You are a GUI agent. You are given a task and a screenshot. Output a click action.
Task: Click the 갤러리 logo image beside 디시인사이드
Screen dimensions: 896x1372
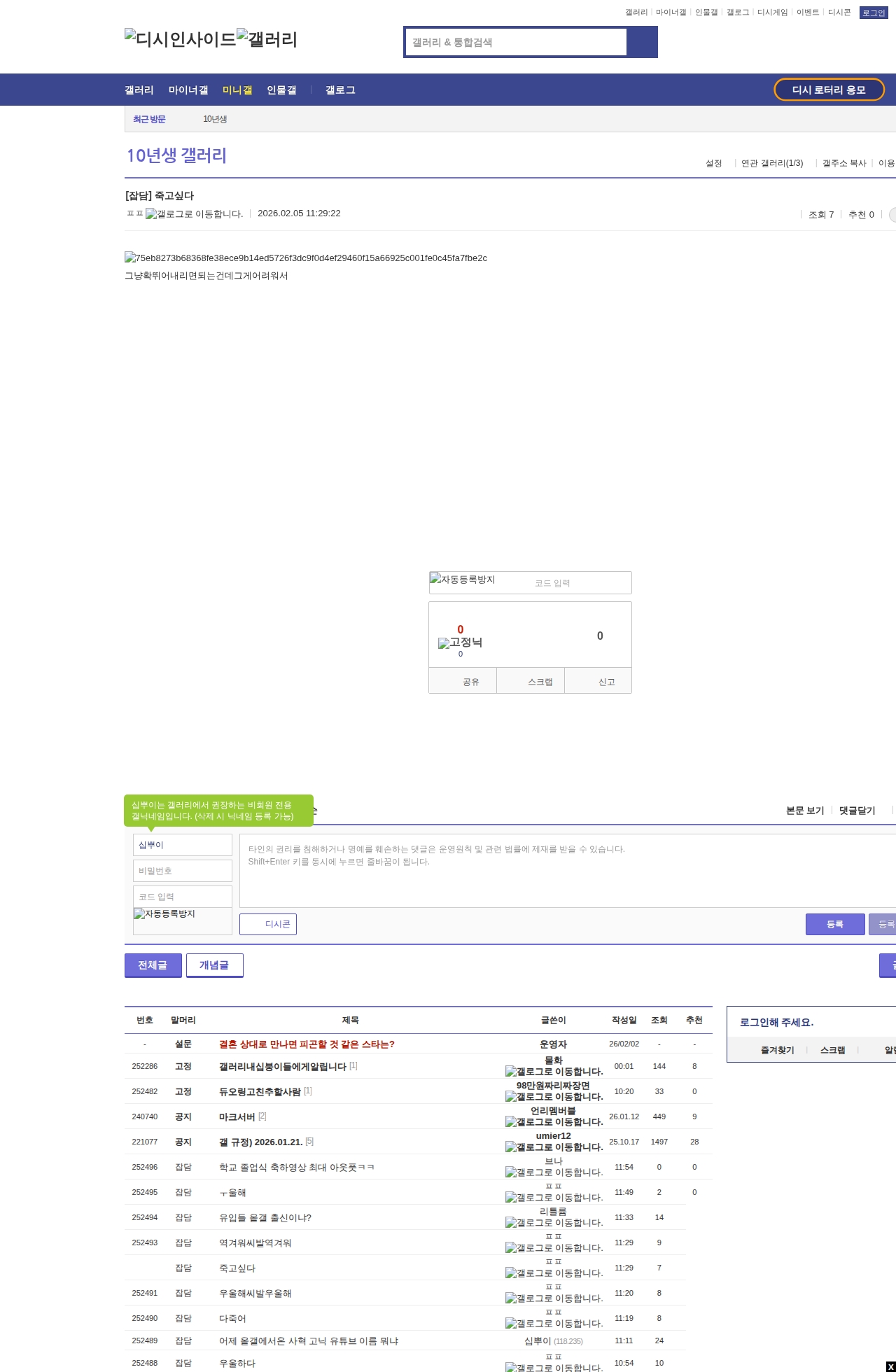click(x=267, y=39)
